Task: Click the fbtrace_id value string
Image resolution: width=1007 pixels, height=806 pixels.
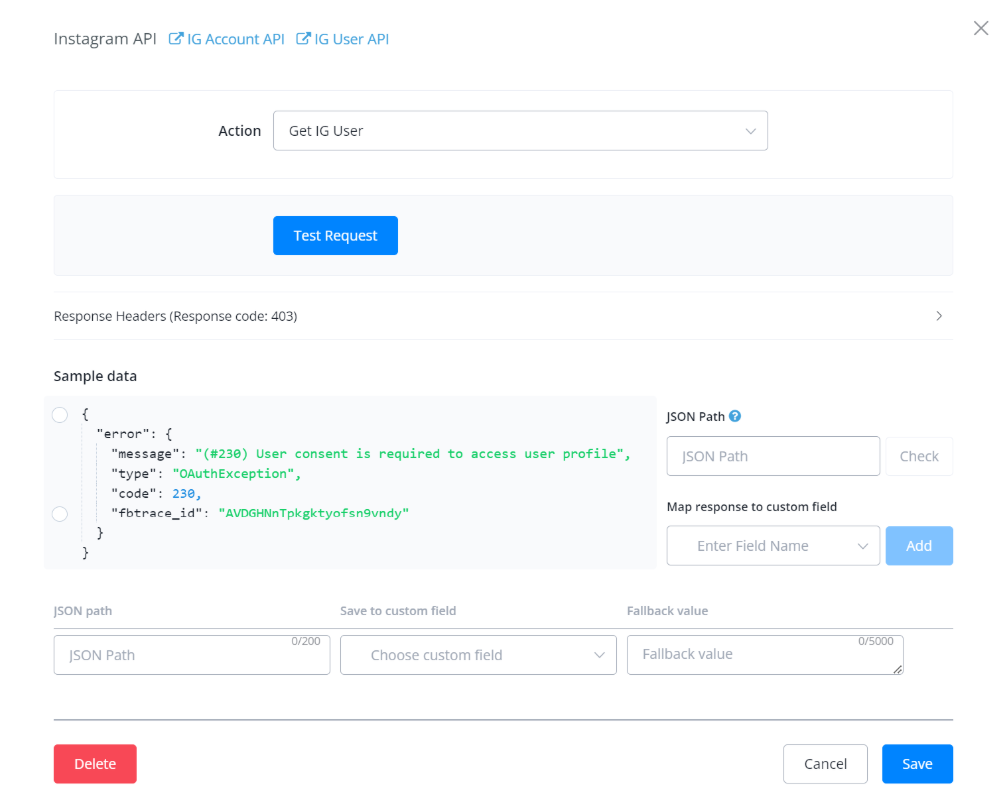Action: point(313,513)
